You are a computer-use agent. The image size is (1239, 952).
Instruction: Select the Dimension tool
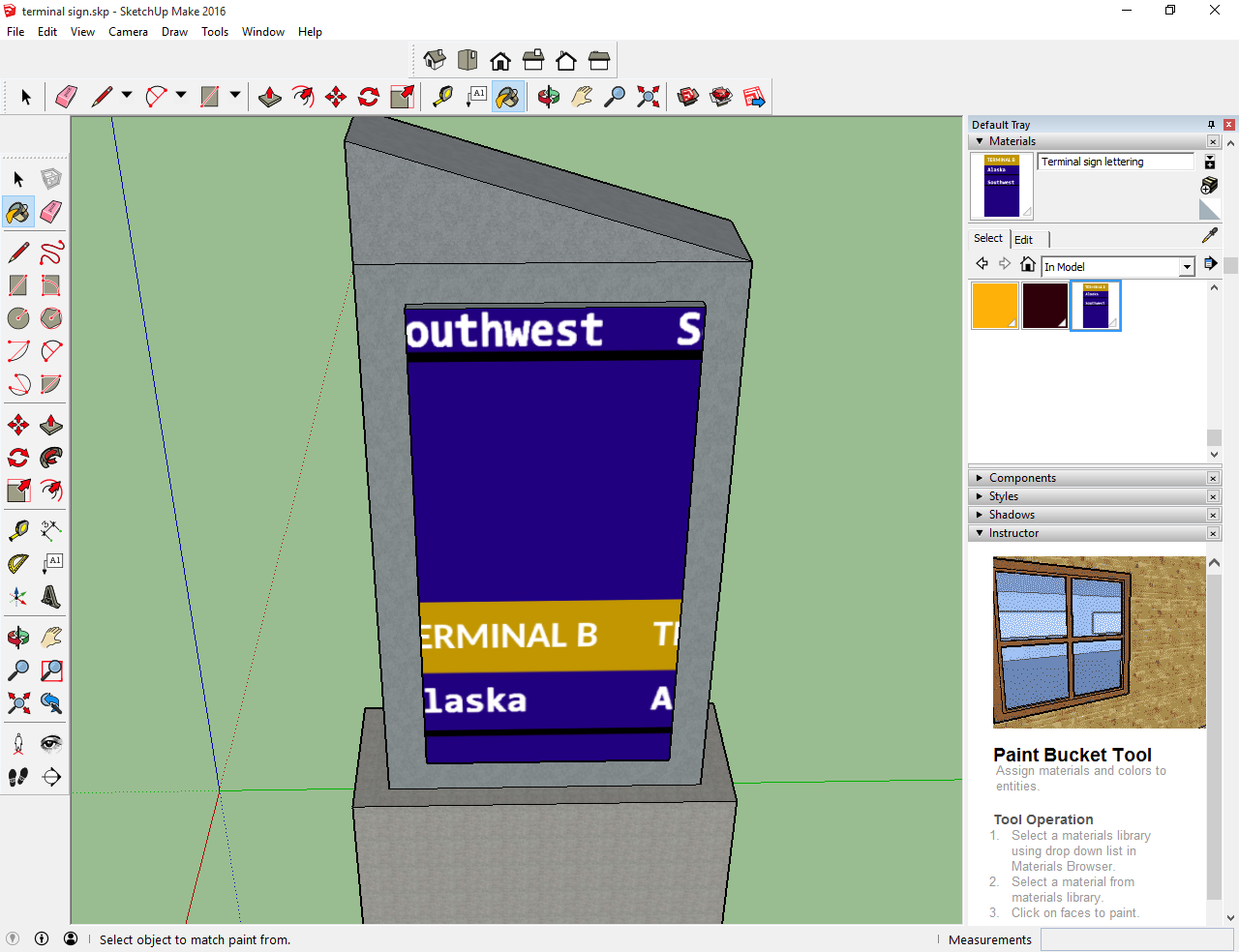pyautogui.click(x=51, y=529)
